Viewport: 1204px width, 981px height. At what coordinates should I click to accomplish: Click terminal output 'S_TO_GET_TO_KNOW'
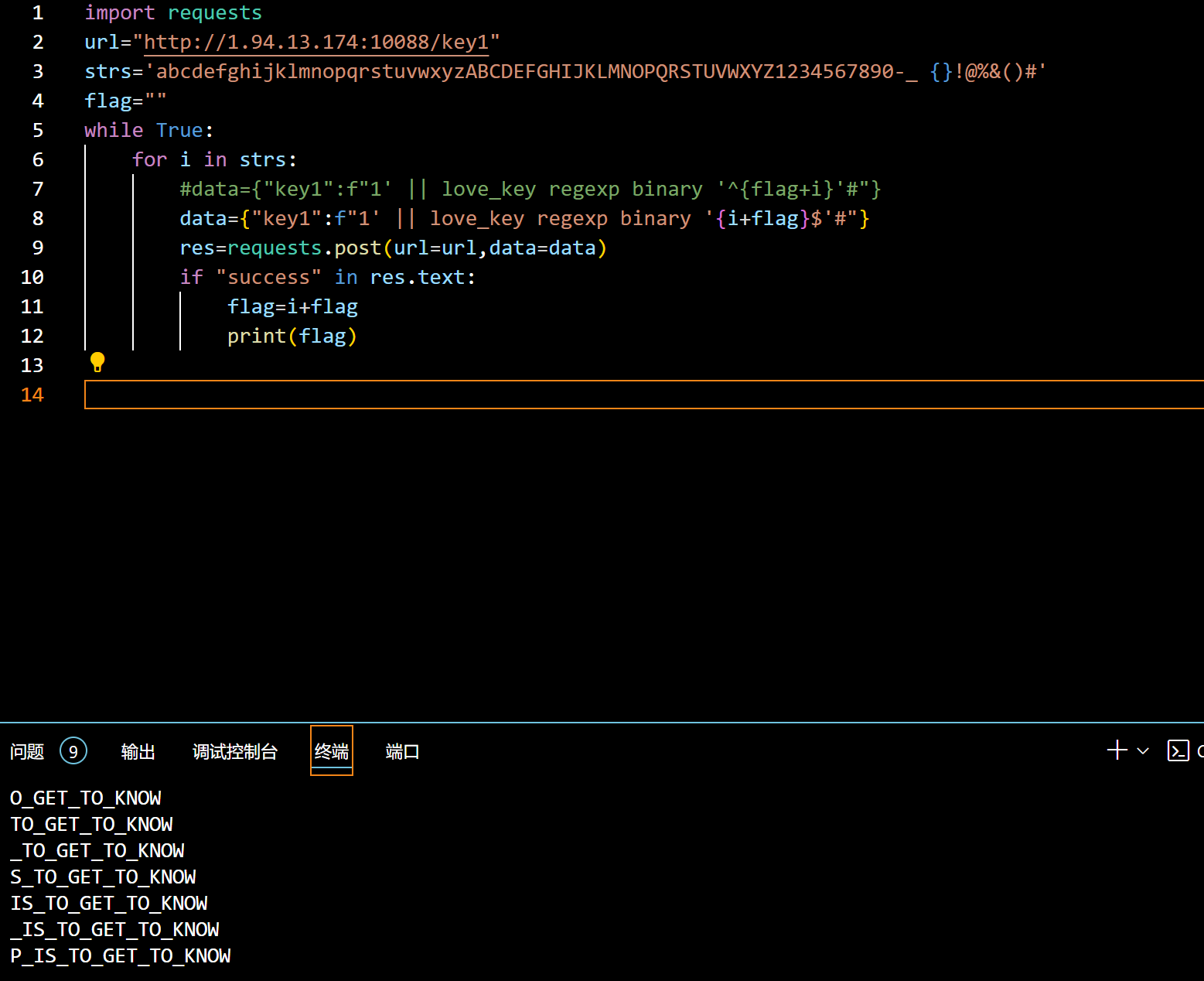click(x=103, y=877)
